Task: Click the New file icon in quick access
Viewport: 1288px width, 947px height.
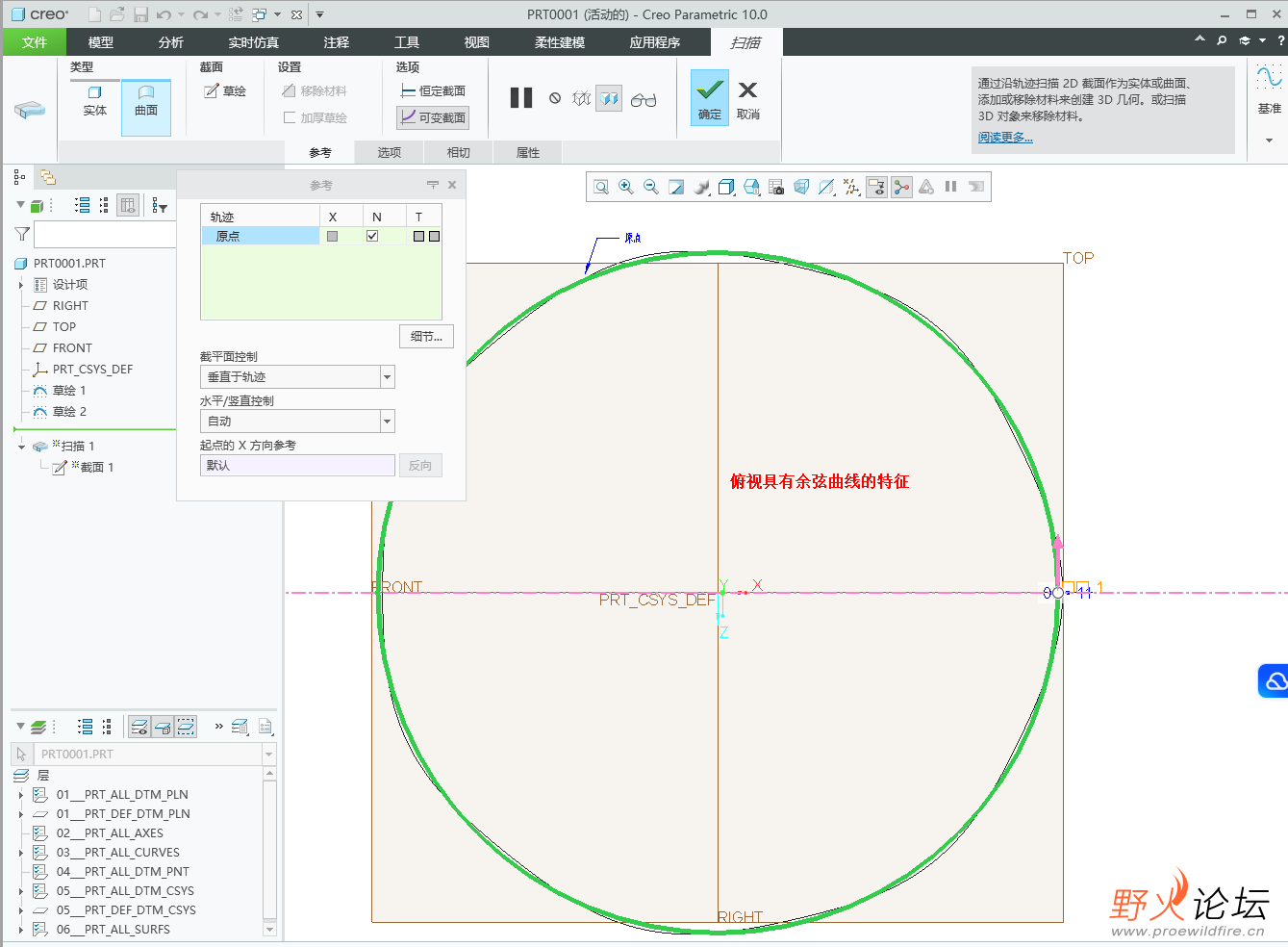Action: pyautogui.click(x=94, y=14)
